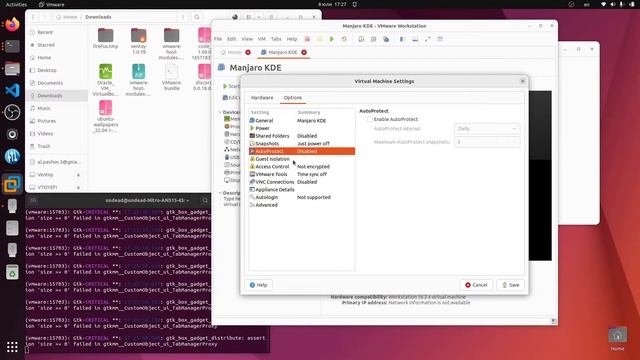Click the Help button in settings dialog
This screenshot has height=360, width=640.
tap(258, 285)
